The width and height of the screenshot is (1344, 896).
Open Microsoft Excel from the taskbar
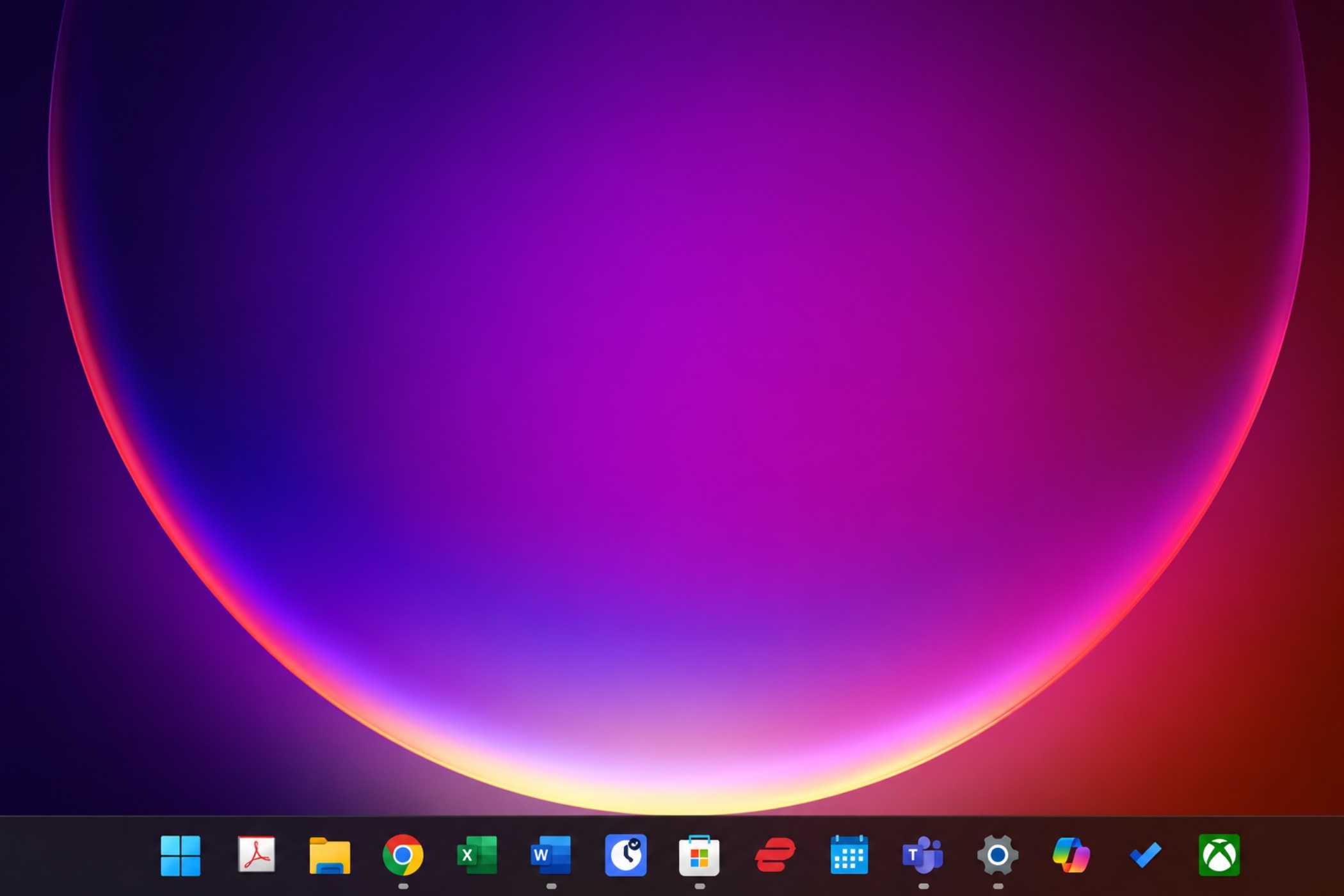tap(477, 855)
